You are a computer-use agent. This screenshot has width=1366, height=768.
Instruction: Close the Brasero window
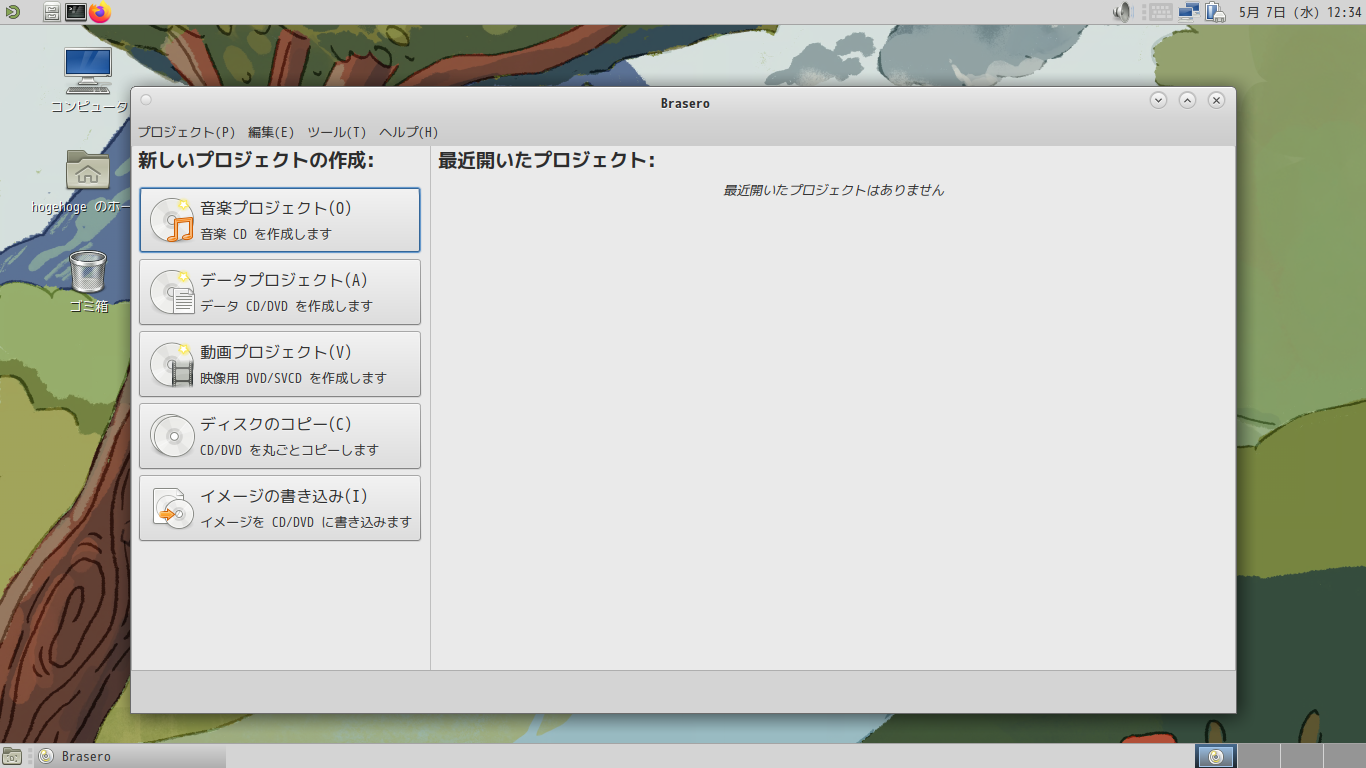(x=1216, y=100)
